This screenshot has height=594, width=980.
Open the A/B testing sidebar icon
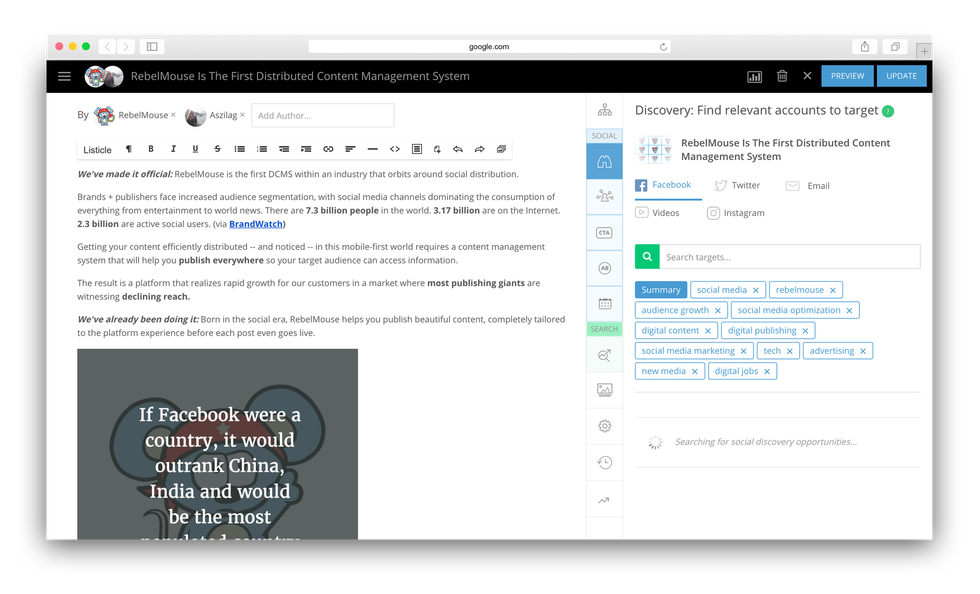click(x=604, y=268)
